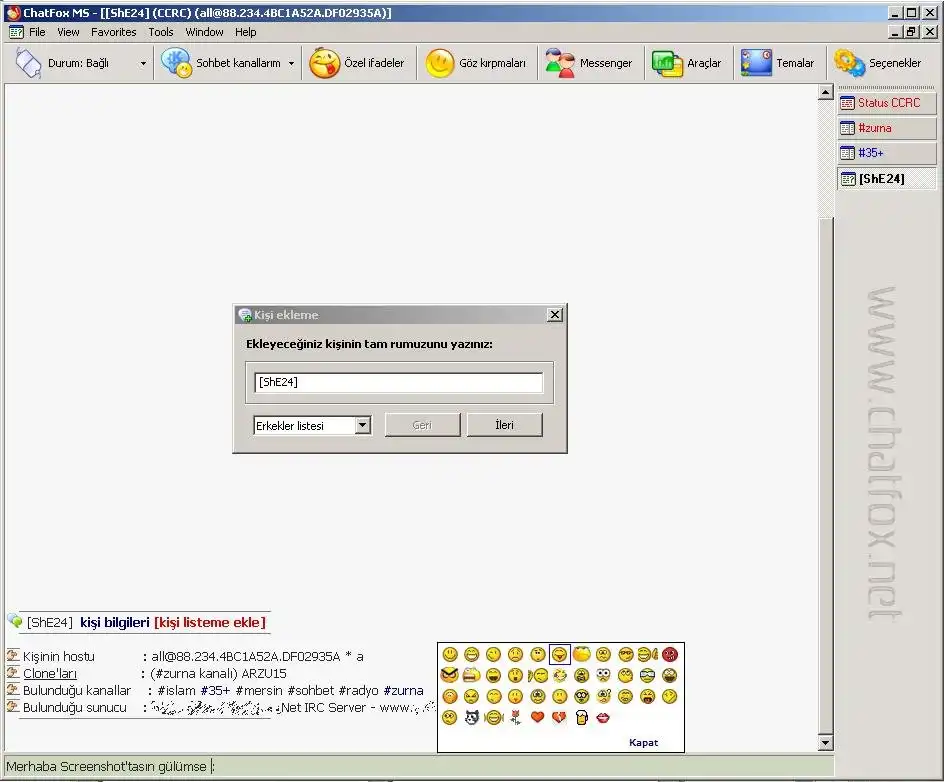Switch to the Status CCRC window tab
Screen dimensions: 944x782
coord(887,103)
